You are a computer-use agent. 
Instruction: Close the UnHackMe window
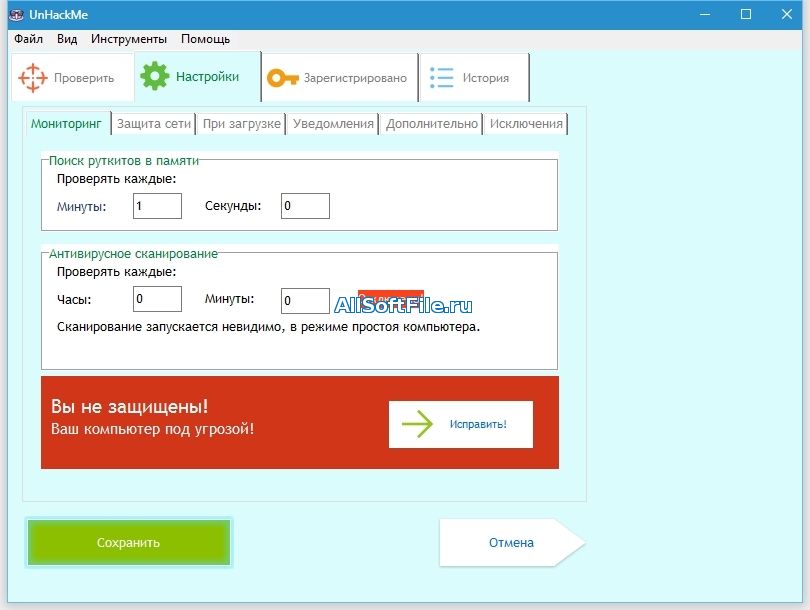point(786,14)
